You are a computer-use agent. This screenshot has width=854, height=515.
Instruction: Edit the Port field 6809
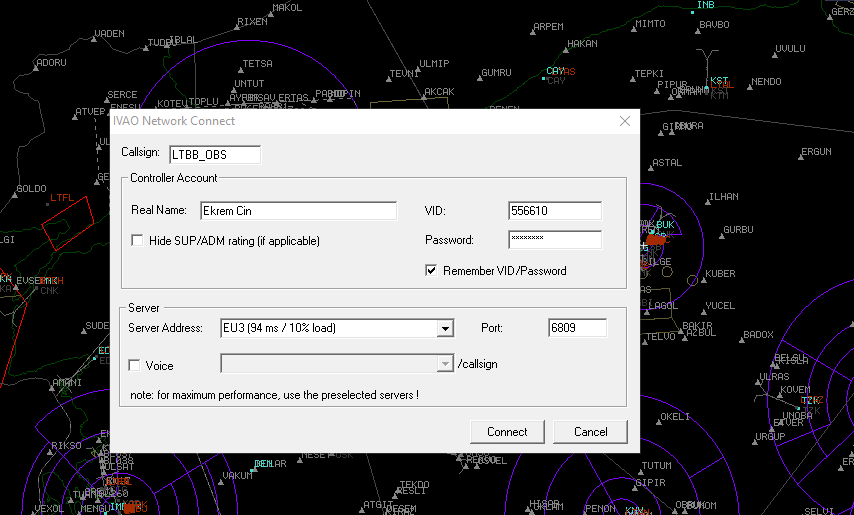click(x=577, y=328)
